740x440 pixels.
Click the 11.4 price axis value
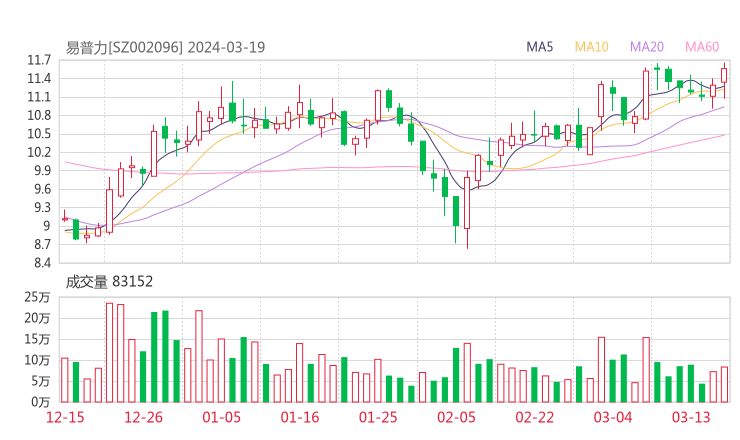click(39, 79)
